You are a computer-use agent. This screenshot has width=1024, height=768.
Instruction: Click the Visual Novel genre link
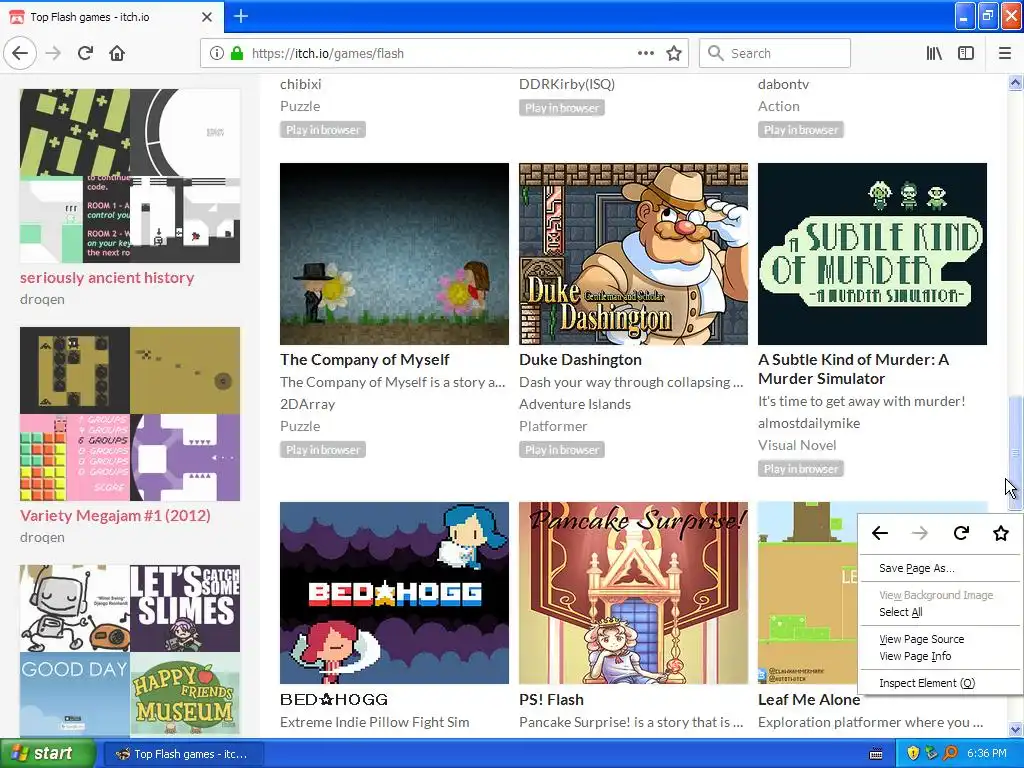[797, 445]
